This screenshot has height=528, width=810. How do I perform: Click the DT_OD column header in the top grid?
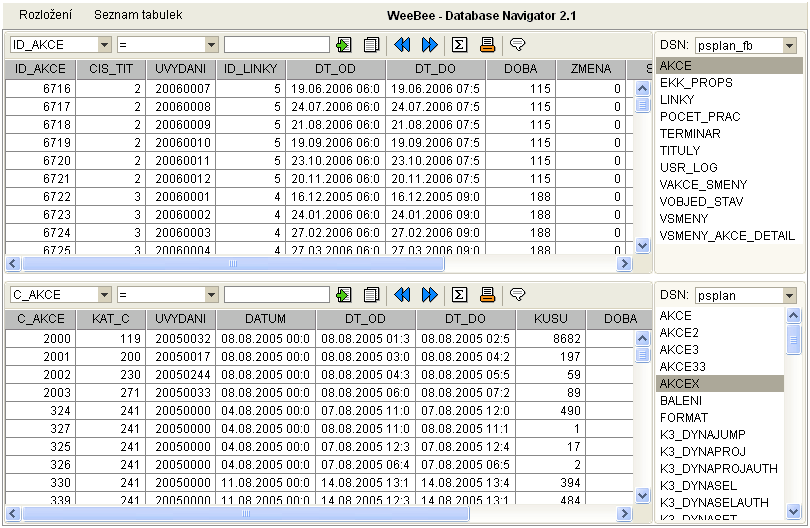(x=336, y=69)
